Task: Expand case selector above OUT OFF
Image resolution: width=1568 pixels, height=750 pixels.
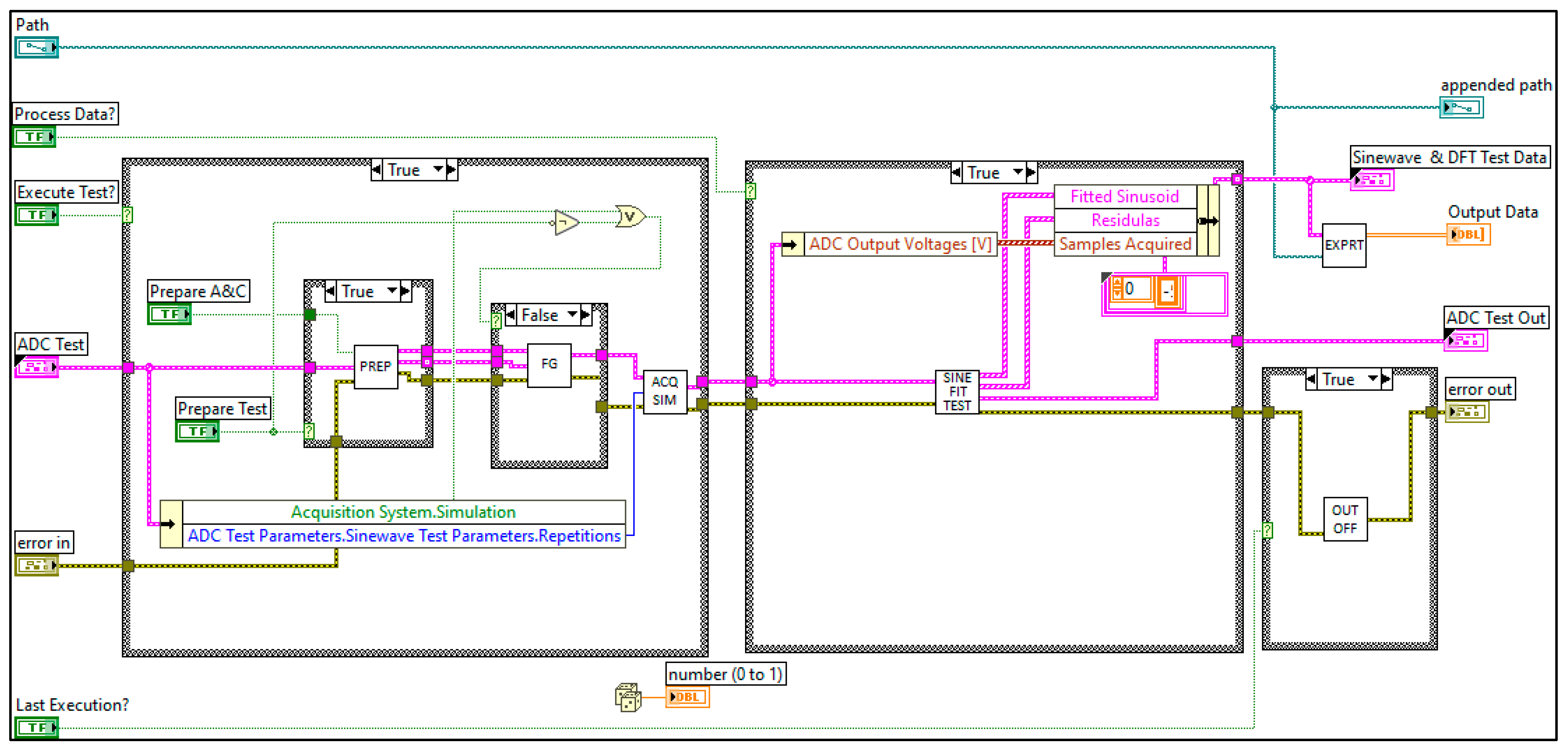Action: coord(1373,379)
